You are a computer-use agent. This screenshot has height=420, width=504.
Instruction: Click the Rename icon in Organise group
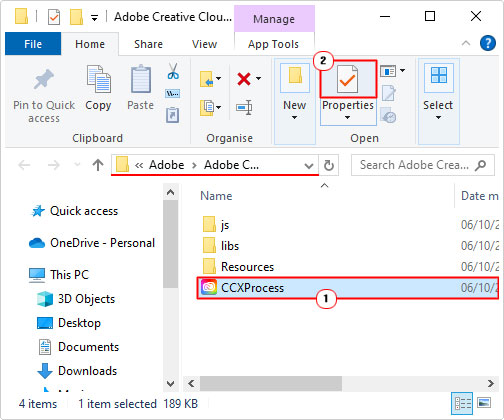244,107
